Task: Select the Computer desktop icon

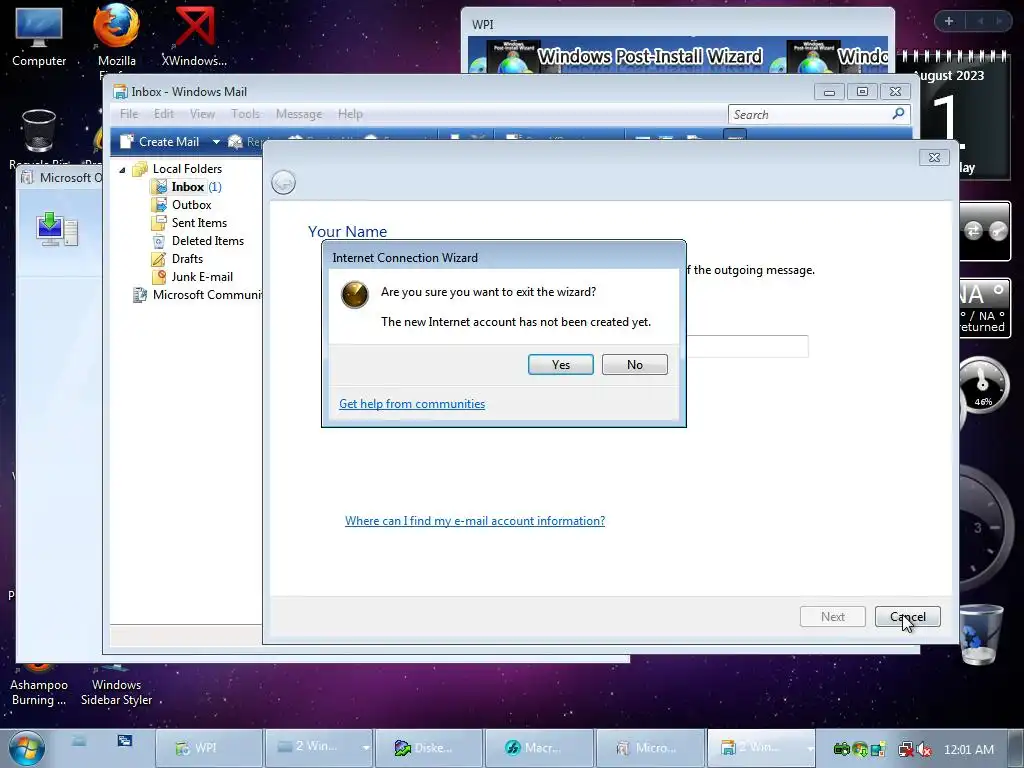Action: pyautogui.click(x=39, y=38)
